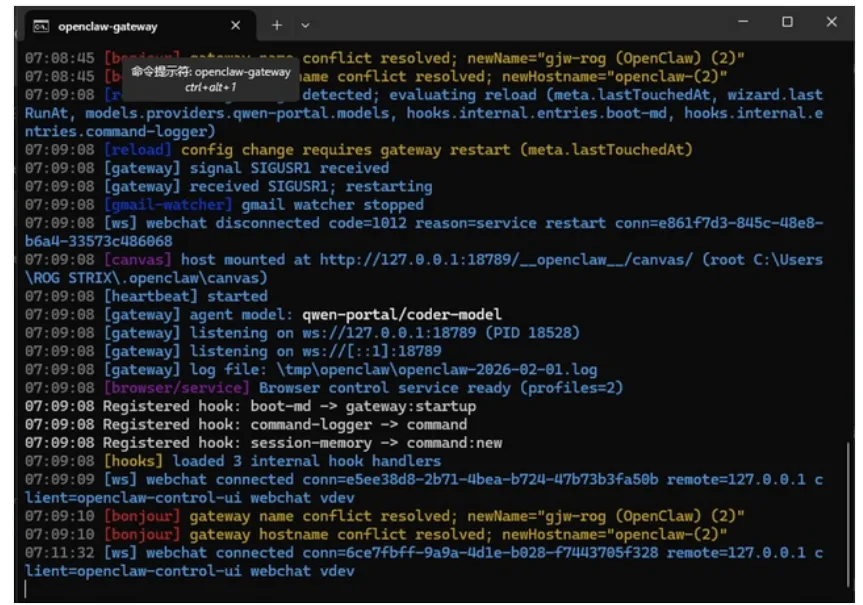Select the openclaw-gateway terminal tab
Image resolution: width=863 pixels, height=605 pixels.
[x=140, y=26]
